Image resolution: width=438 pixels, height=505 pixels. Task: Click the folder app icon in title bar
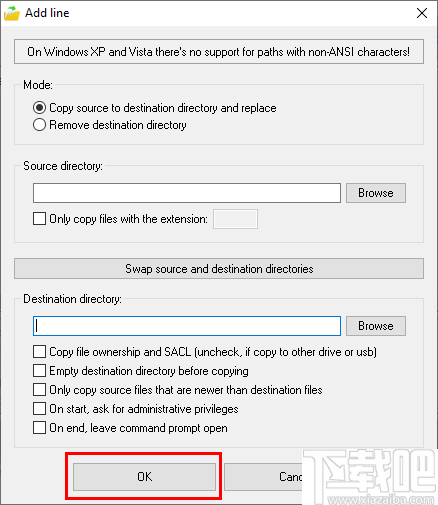12,13
